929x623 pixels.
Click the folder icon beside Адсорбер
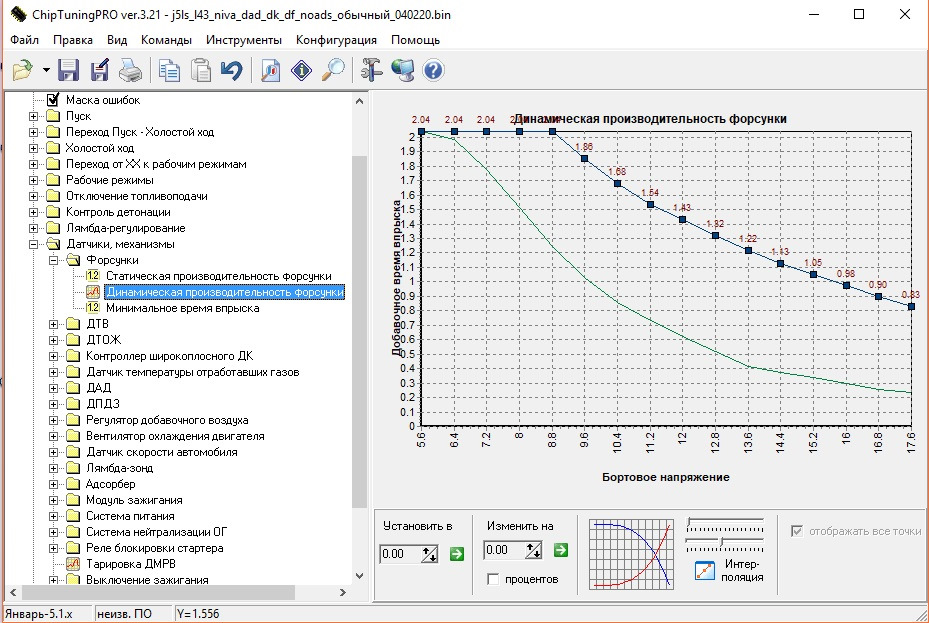click(x=73, y=484)
